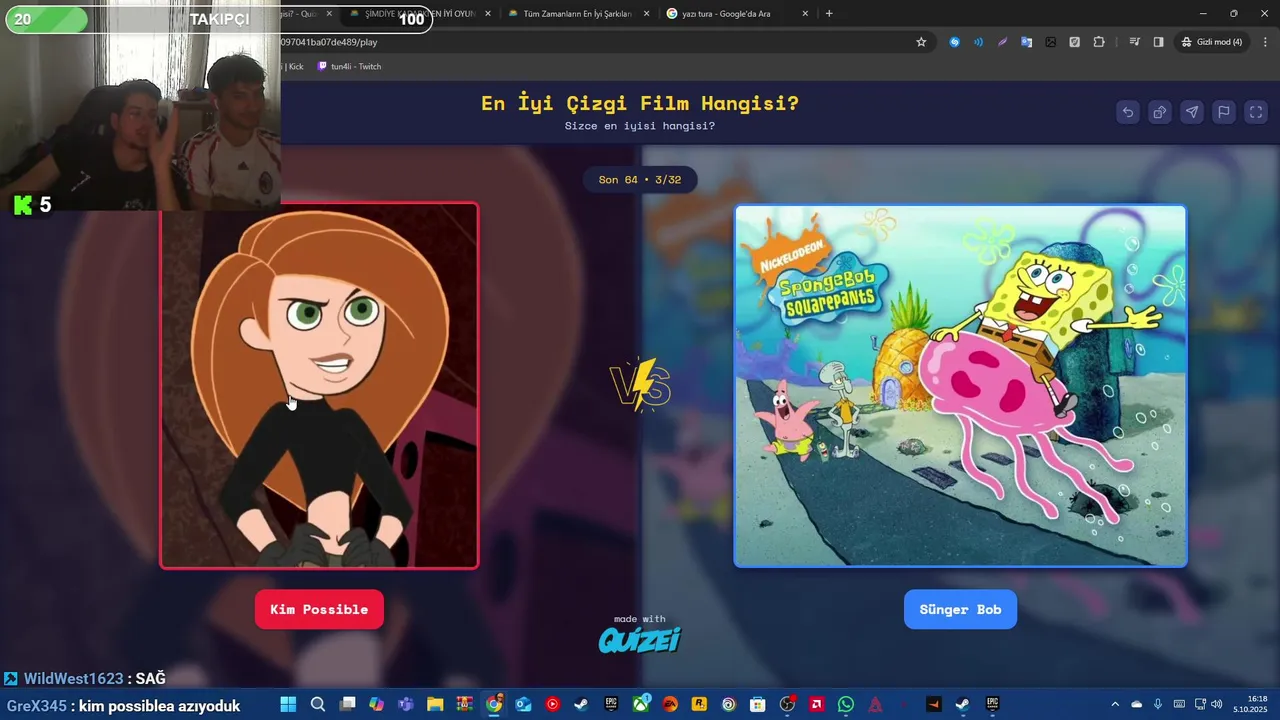Vote for Sünger Bob button
Viewport: 1280px width, 720px height.
click(960, 609)
